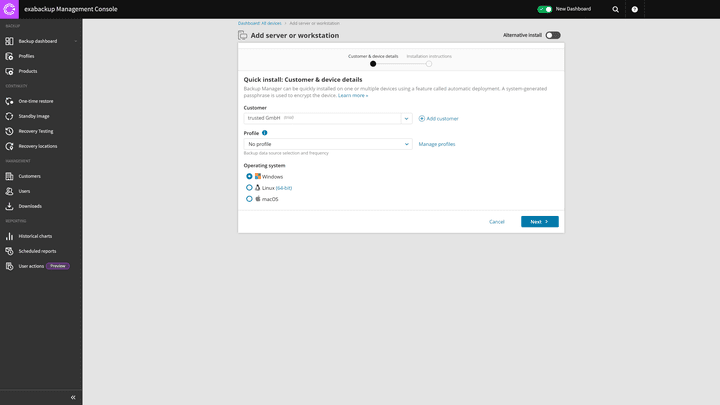Collapse the sidebar with double-chevron icon
720x405 pixels.
click(x=73, y=397)
